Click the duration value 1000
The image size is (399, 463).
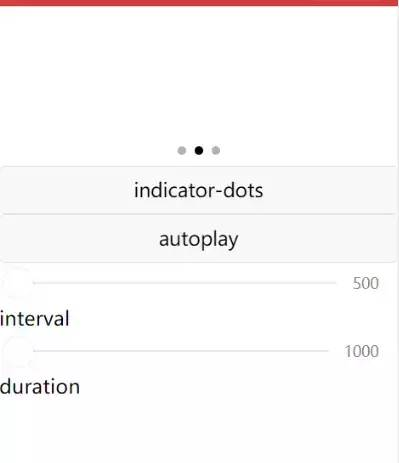(362, 351)
